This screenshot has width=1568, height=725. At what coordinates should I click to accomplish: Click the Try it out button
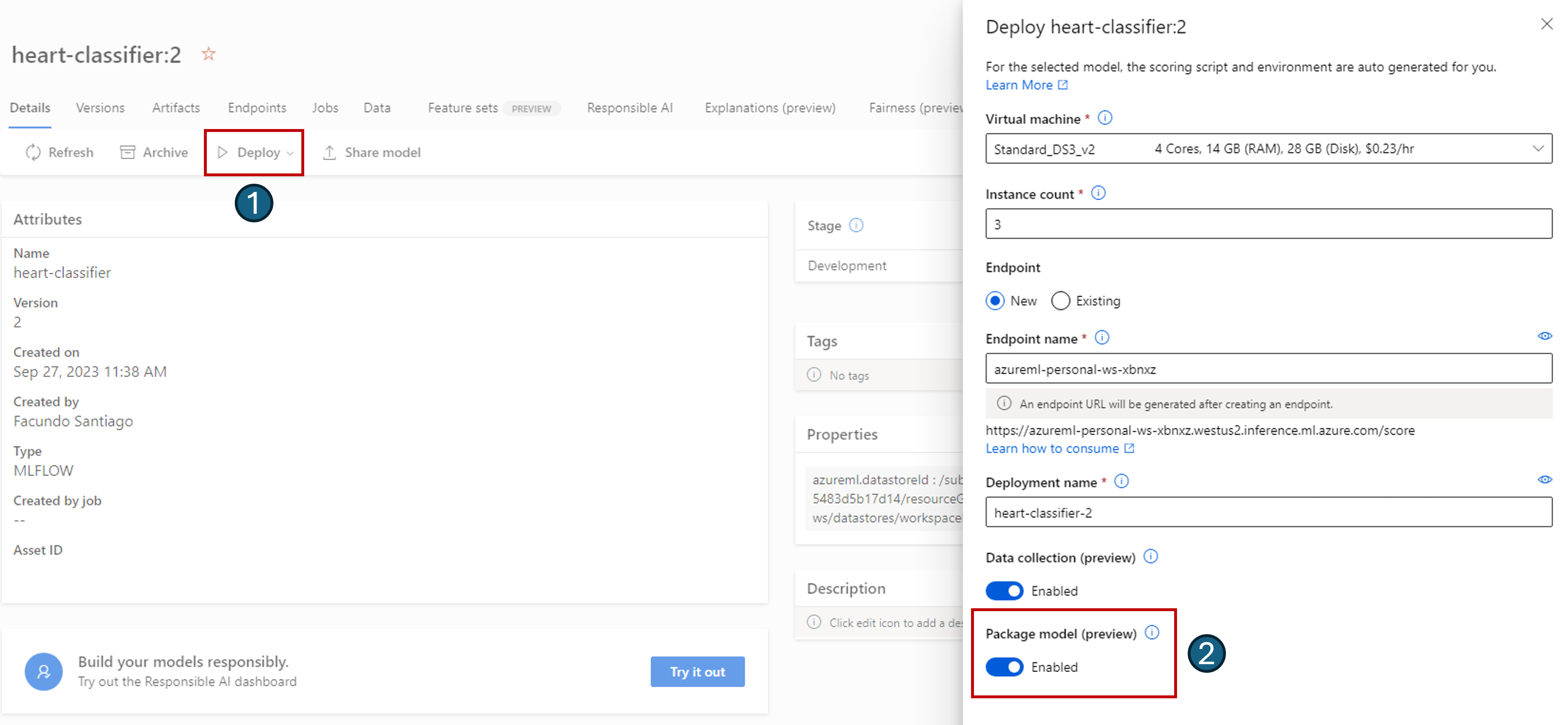tap(697, 672)
